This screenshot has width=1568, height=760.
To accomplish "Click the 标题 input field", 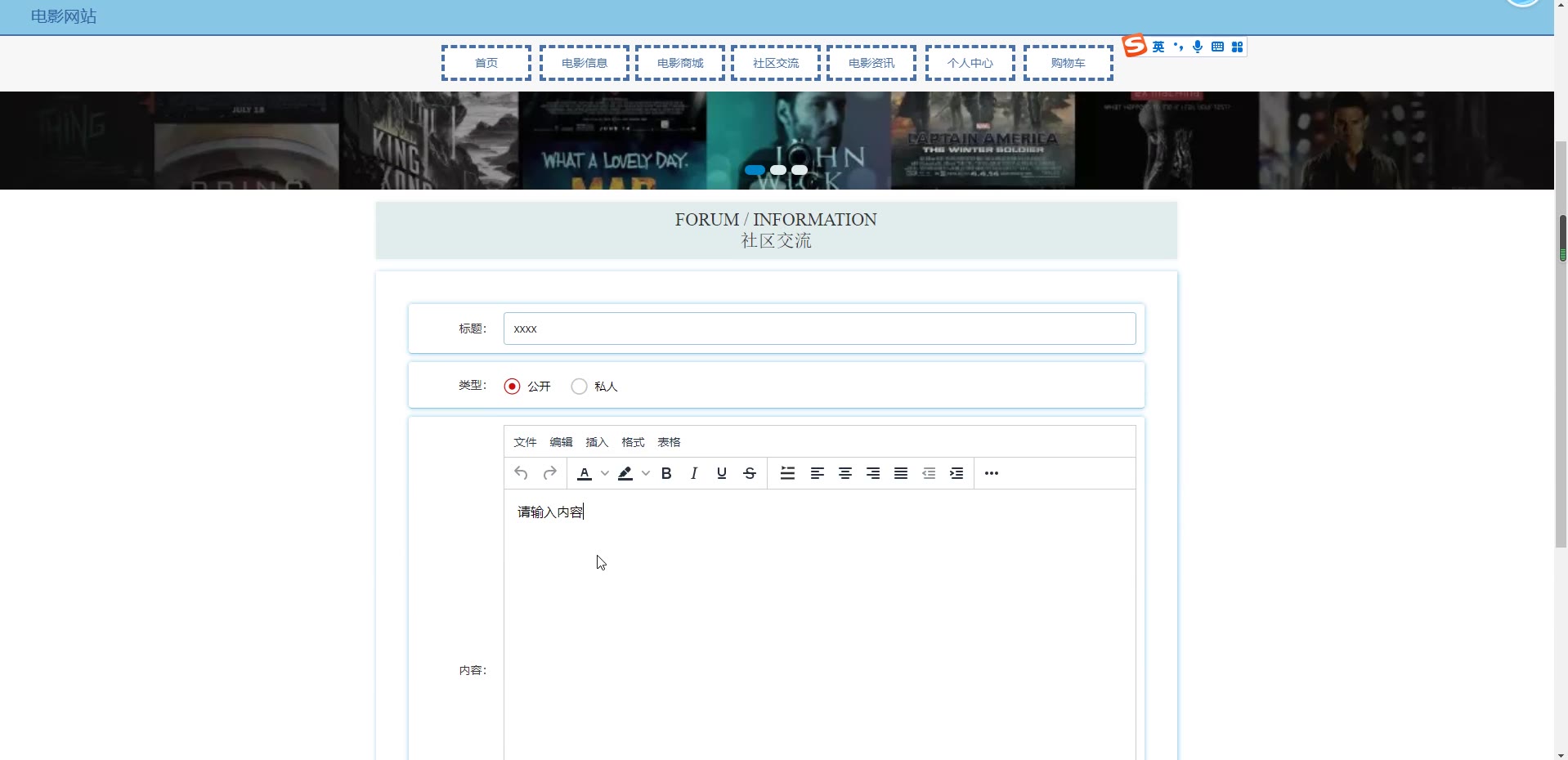I will tap(819, 329).
